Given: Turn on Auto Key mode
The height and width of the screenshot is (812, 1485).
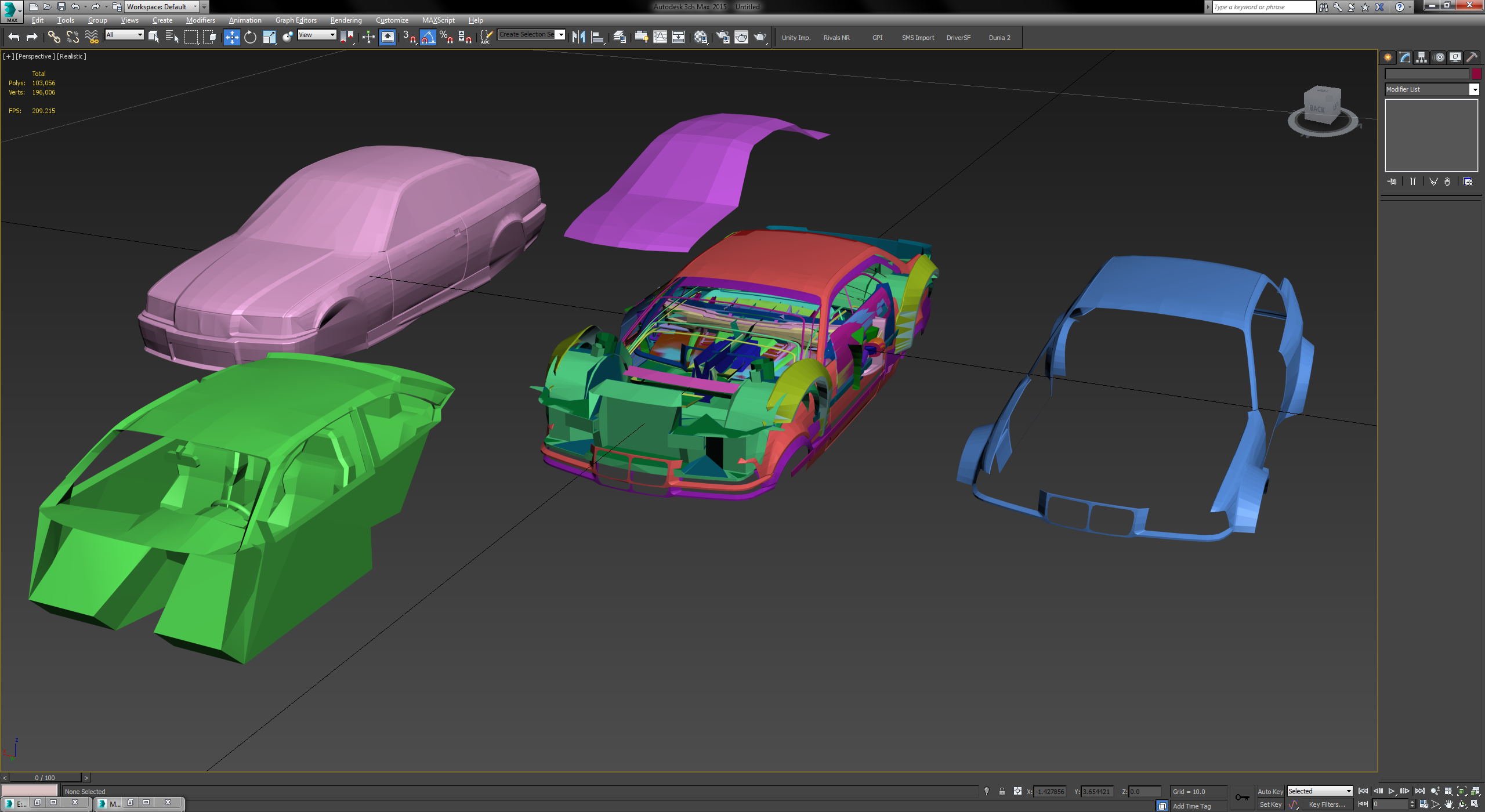Looking at the screenshot, I should (x=1270, y=791).
